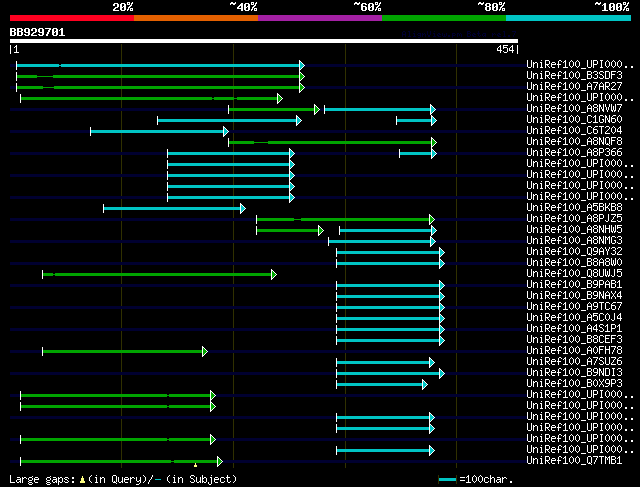Click the cyan ~100% identity legend segment
Image resolution: width=640 pixels, height=487 pixels.
click(x=569, y=18)
